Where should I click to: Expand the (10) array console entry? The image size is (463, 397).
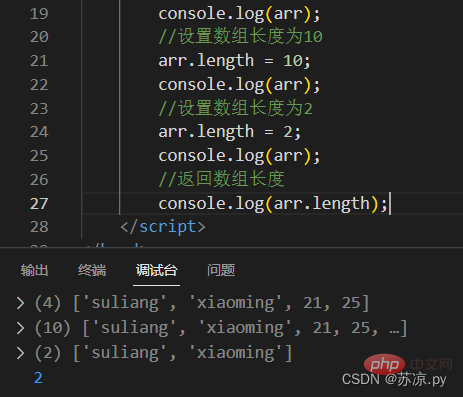20,328
